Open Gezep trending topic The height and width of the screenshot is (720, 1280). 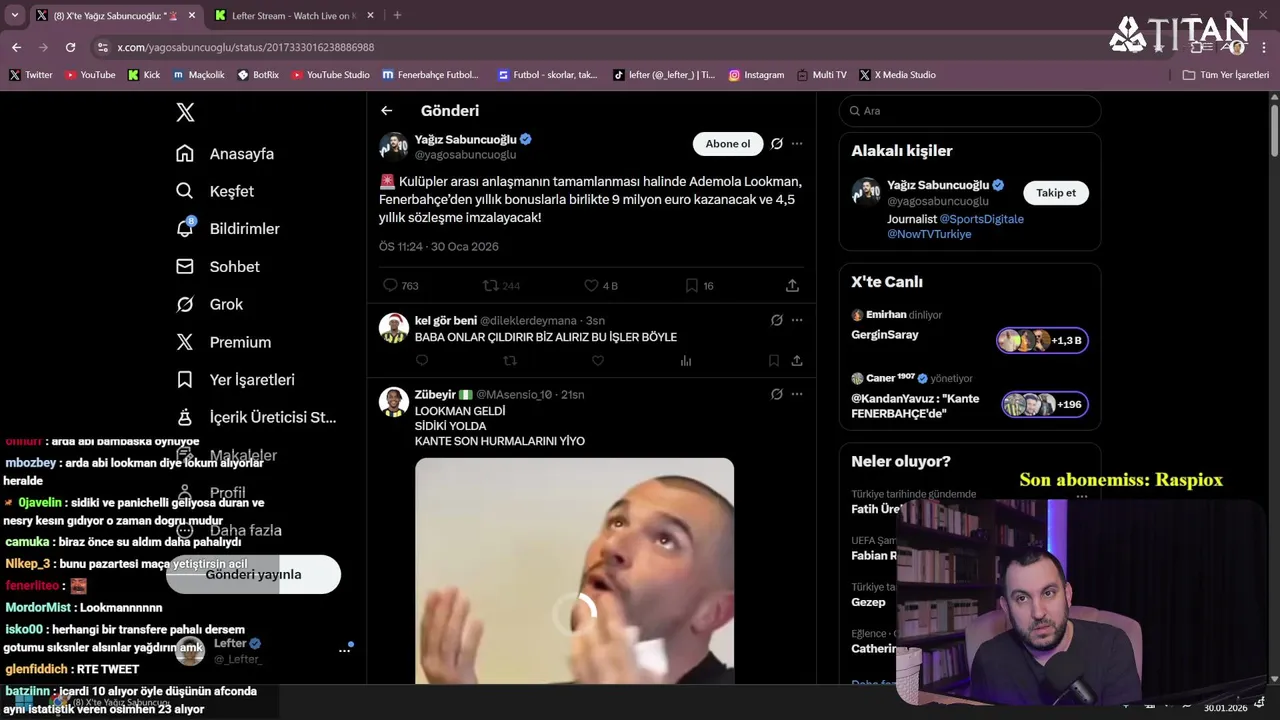pyautogui.click(x=868, y=602)
